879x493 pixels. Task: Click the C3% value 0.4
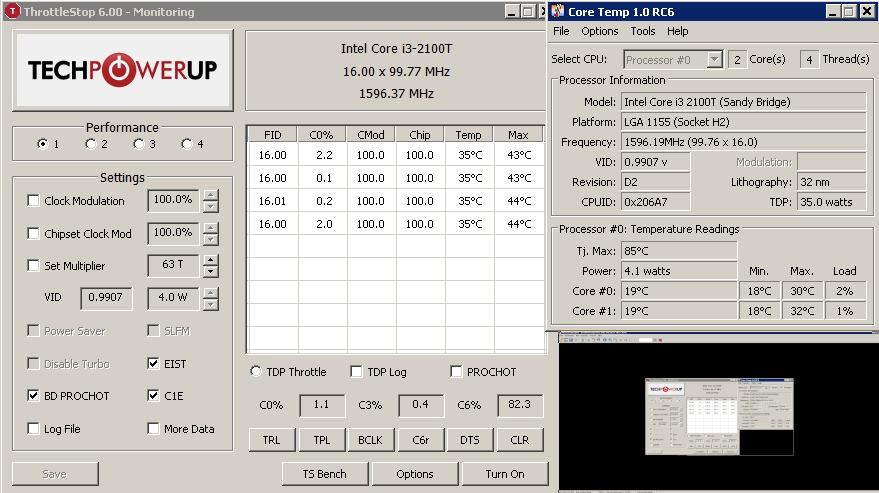tap(421, 405)
